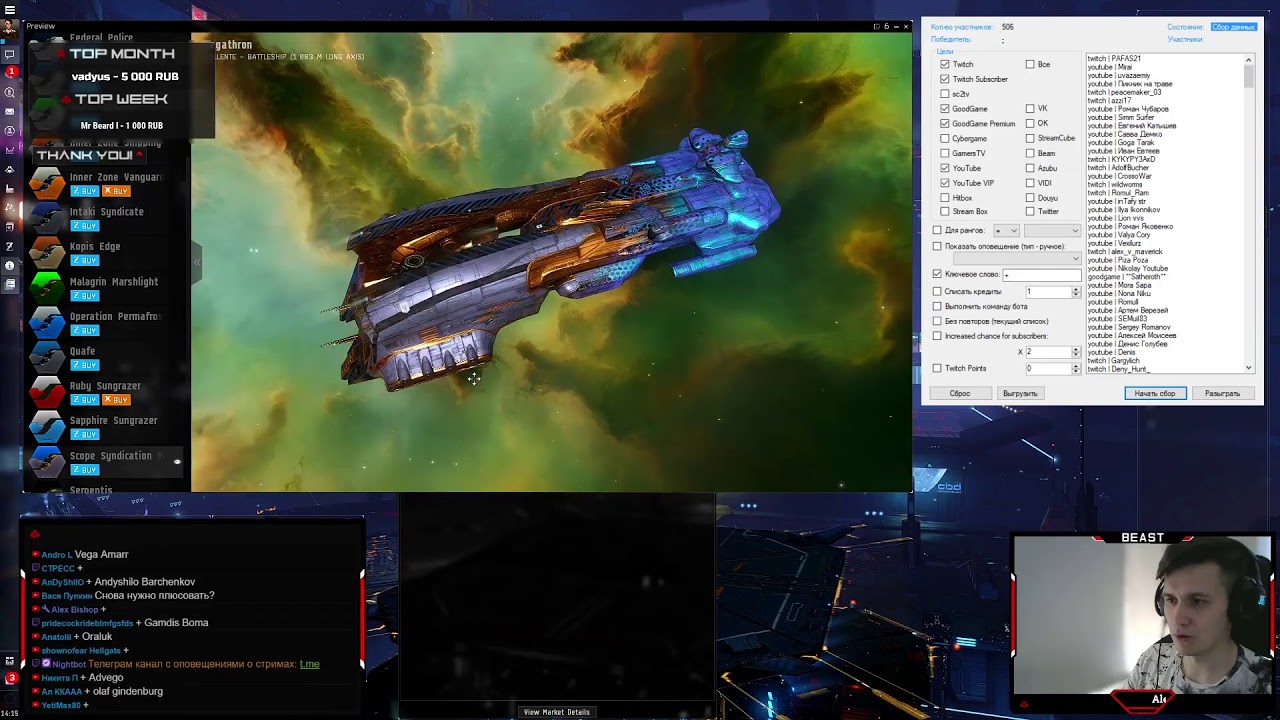Enable the VK checkbox
This screenshot has width=1280, height=720.
[1030, 108]
